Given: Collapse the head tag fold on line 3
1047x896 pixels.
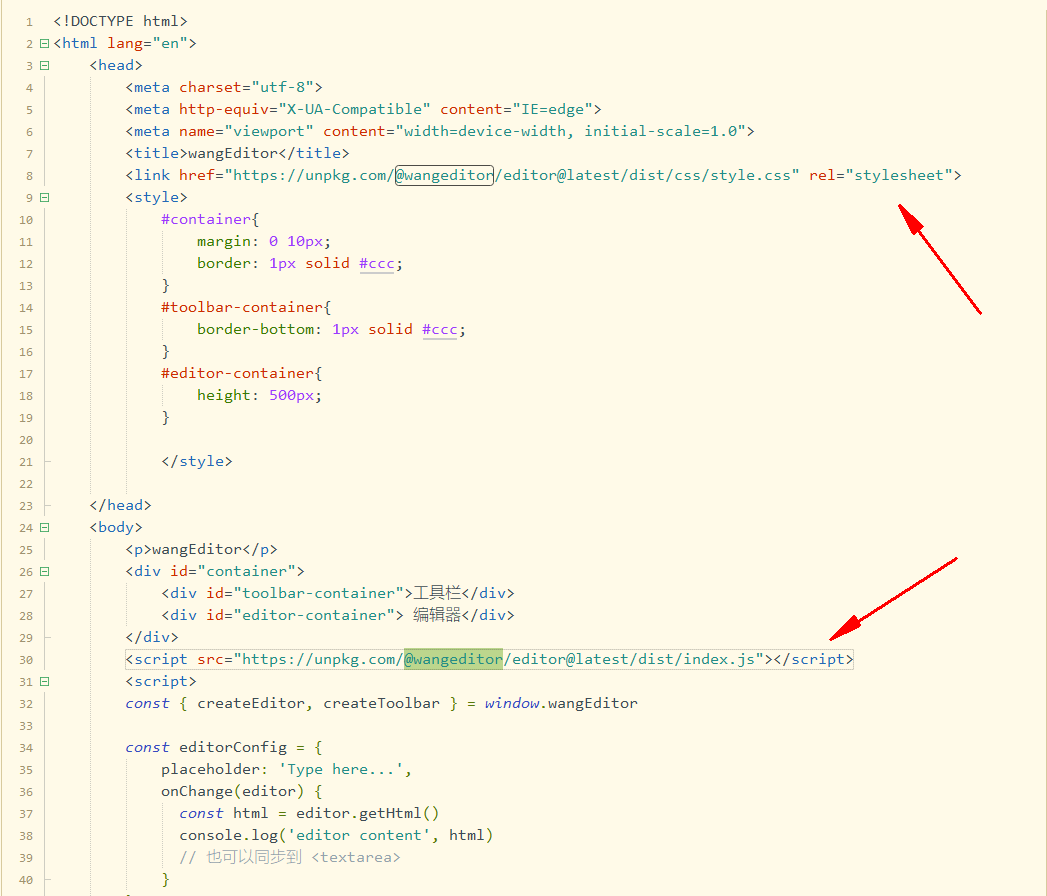Looking at the screenshot, I should click(x=45, y=65).
